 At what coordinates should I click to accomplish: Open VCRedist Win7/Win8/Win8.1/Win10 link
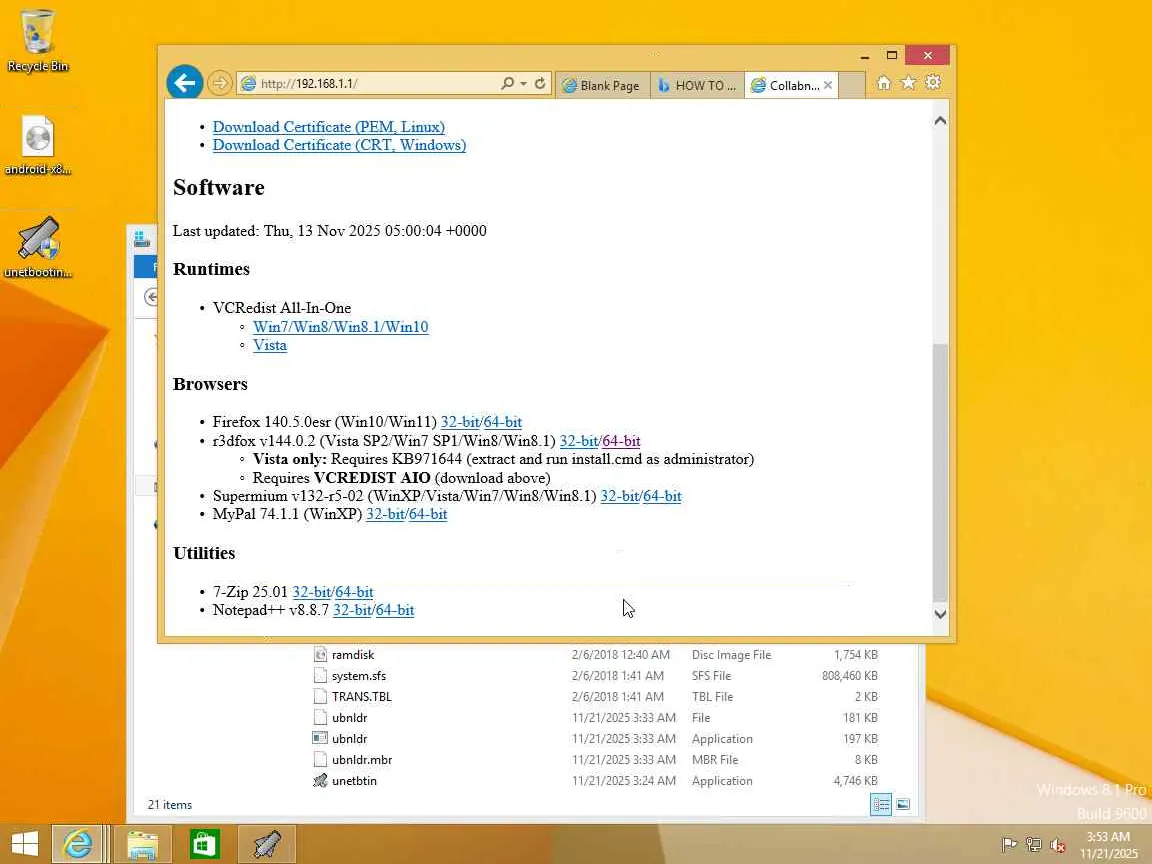pos(341,327)
